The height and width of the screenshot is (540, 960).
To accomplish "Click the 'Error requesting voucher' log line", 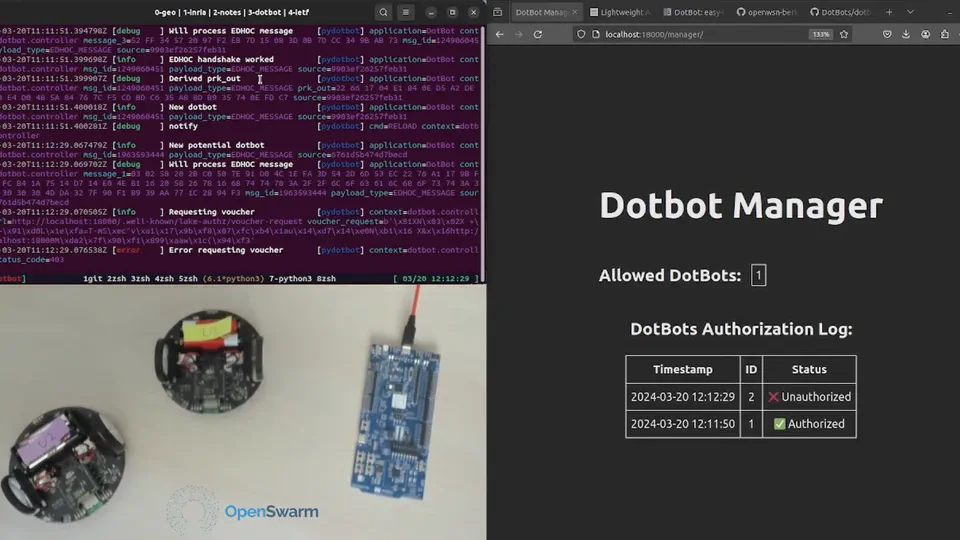I will click(x=225, y=250).
